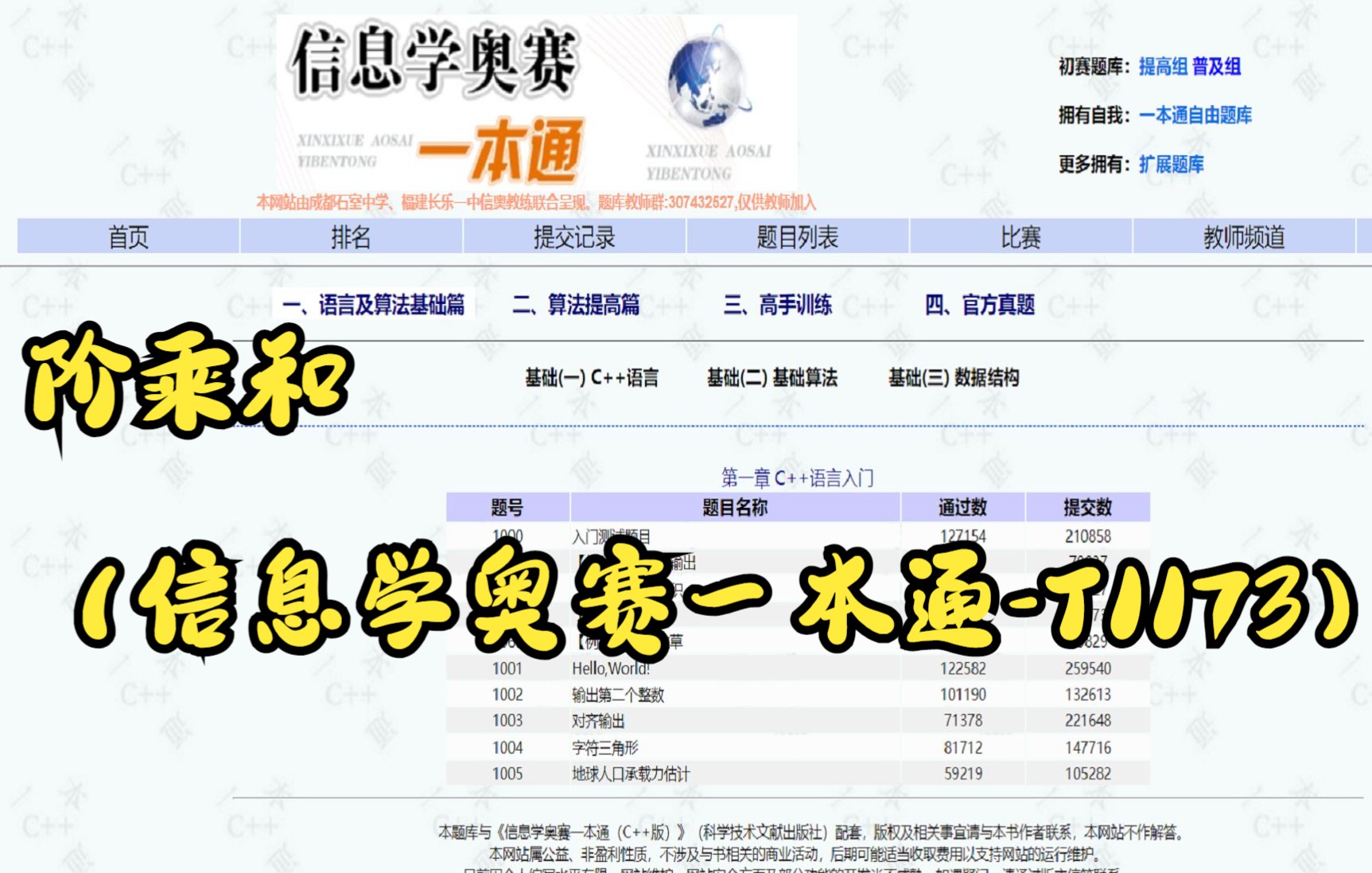The image size is (1372, 873).
Task: Click the 通过数 column header
Action: coord(962,508)
